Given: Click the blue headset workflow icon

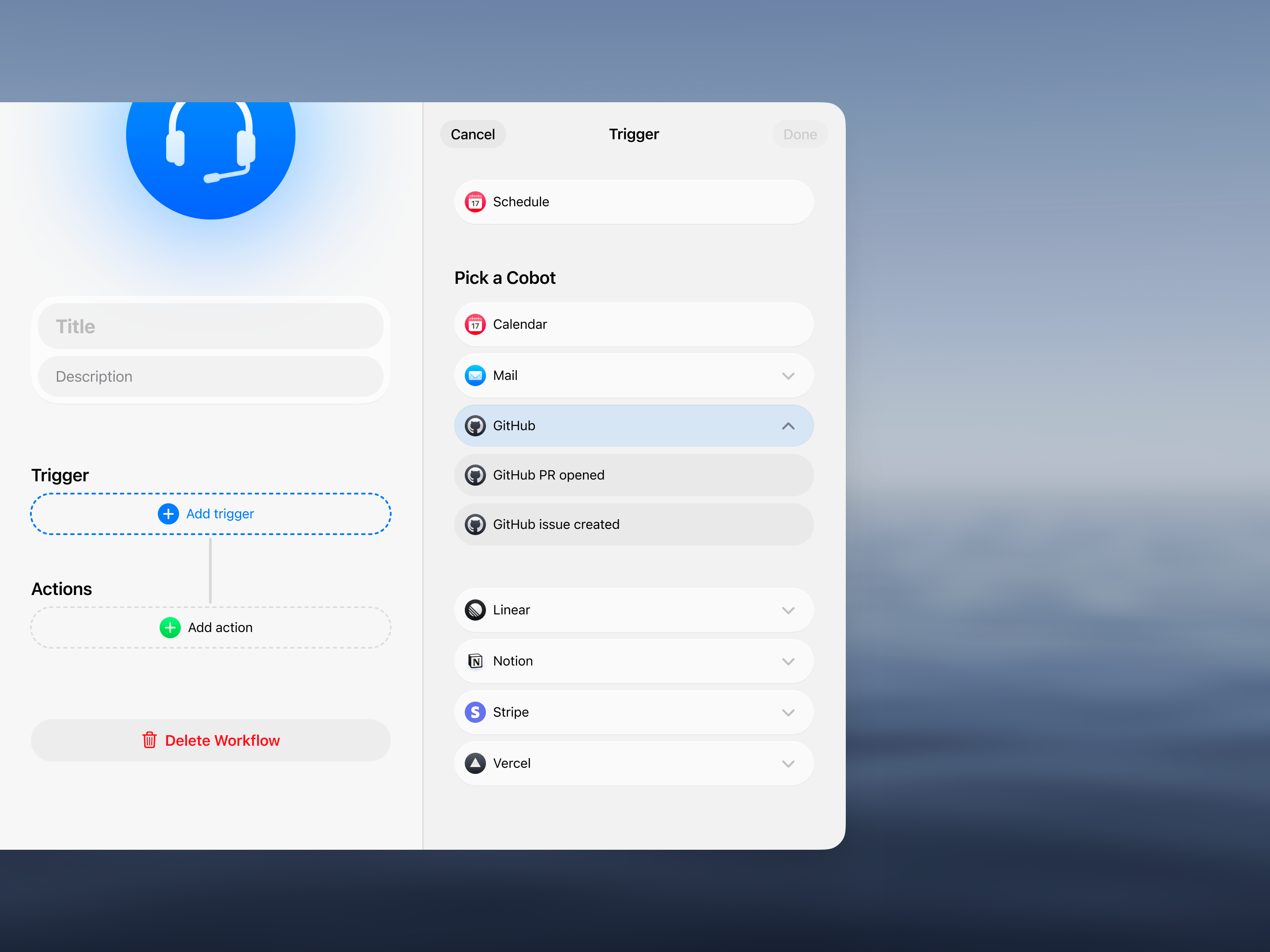Looking at the screenshot, I should click(x=210, y=149).
